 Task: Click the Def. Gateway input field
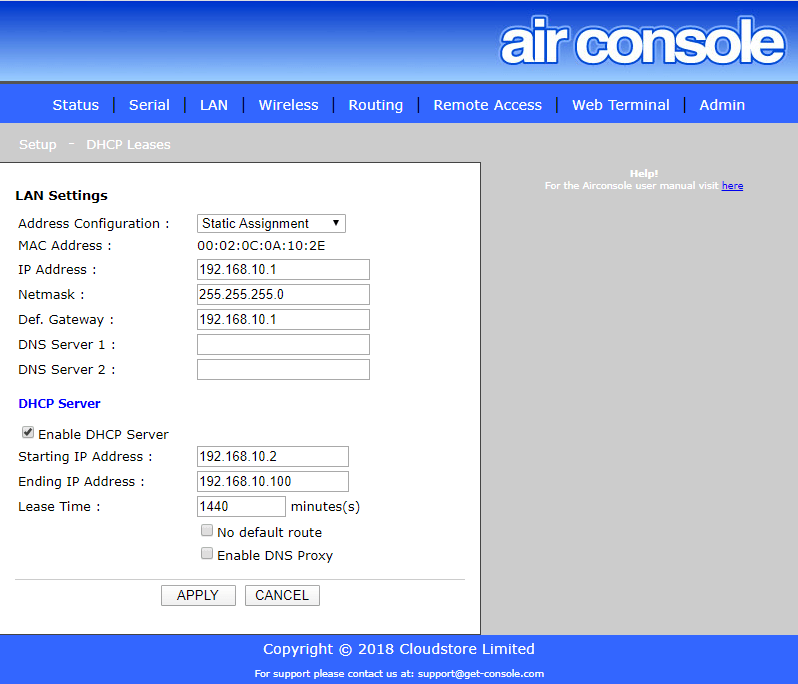pyautogui.click(x=283, y=319)
